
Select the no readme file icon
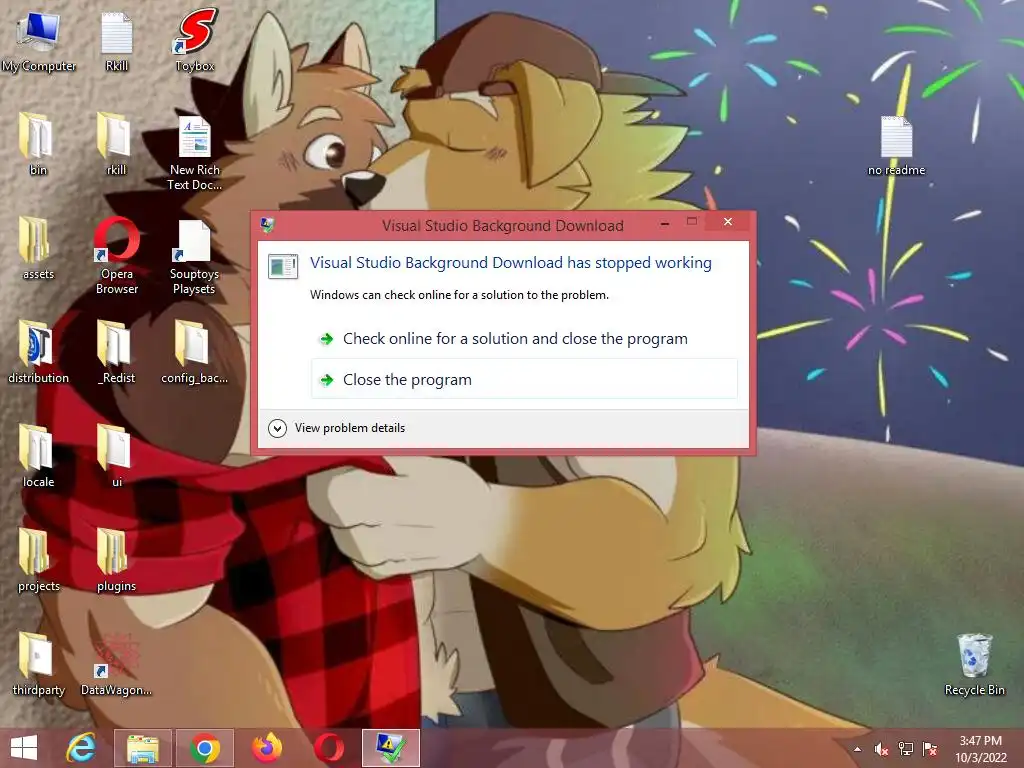pos(896,146)
